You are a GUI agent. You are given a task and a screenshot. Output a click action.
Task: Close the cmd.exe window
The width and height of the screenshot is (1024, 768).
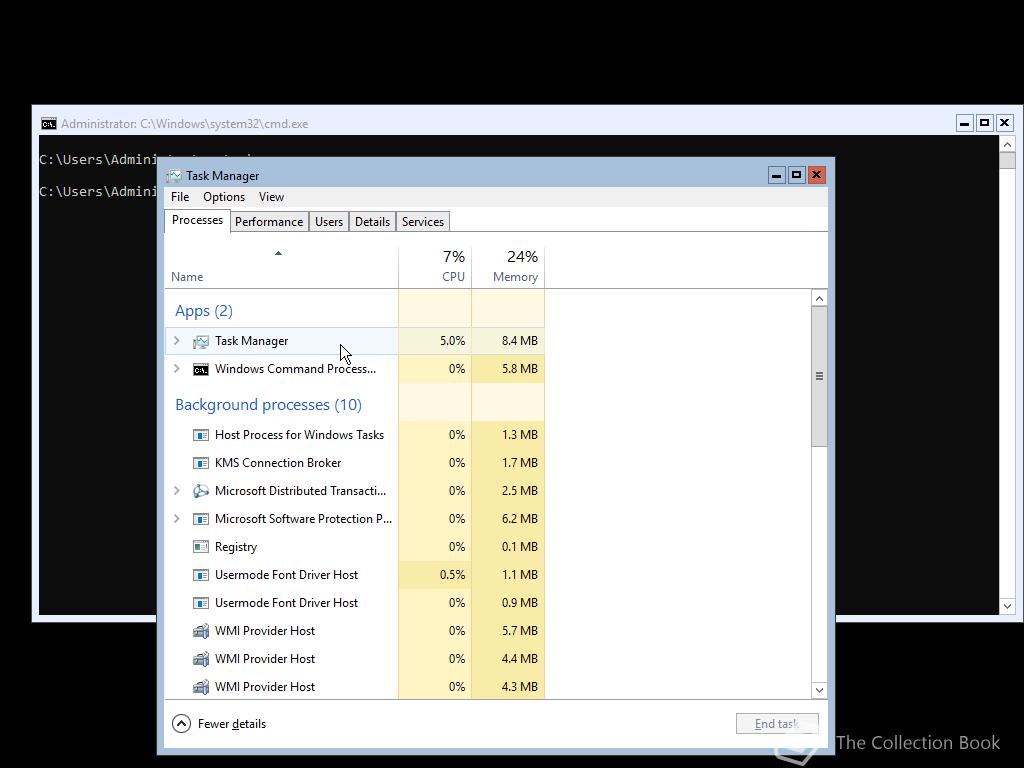(x=1004, y=123)
